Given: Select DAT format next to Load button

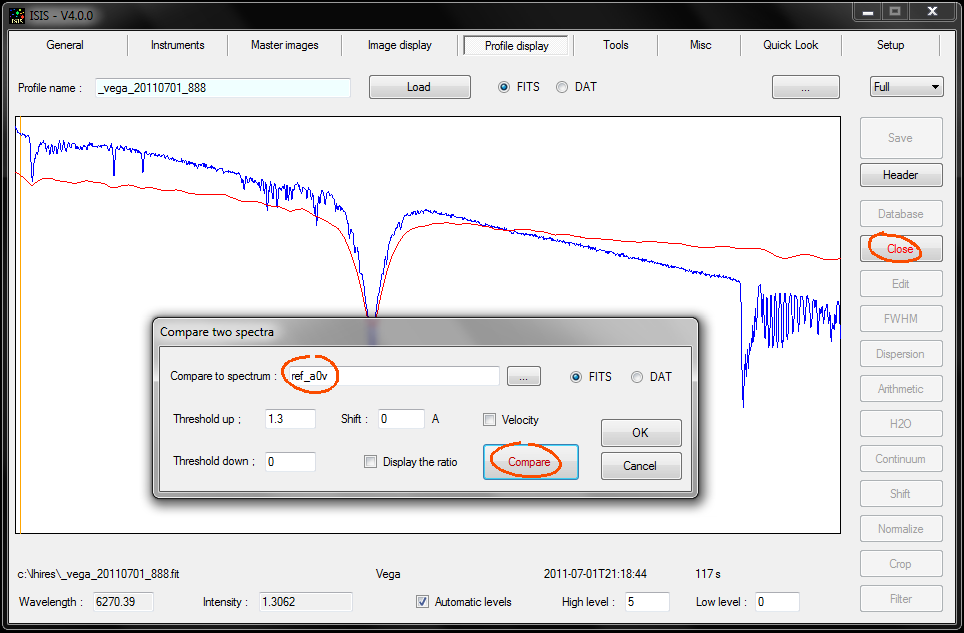Looking at the screenshot, I should [x=562, y=87].
